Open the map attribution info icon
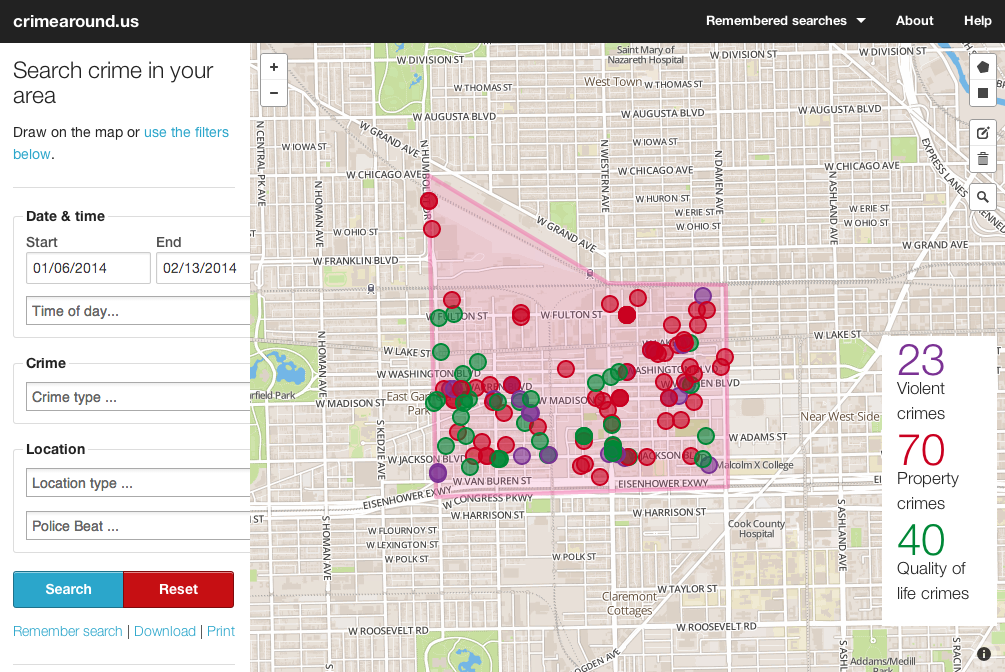Viewport: 1005px width, 672px height. pyautogui.click(x=984, y=653)
